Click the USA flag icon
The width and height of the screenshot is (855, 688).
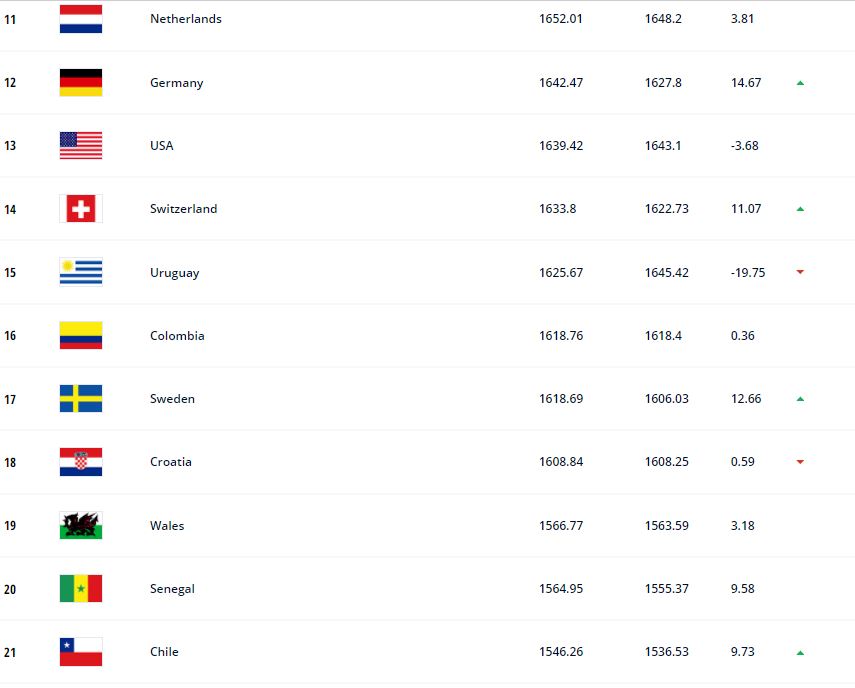[x=81, y=146]
